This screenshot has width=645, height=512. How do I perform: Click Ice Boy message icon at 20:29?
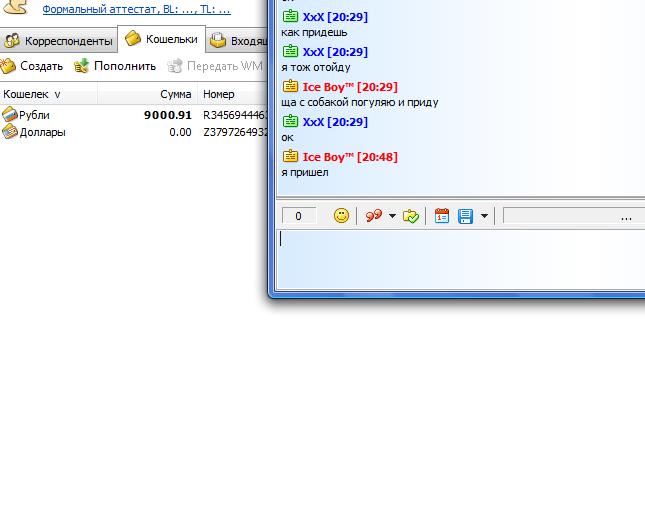(290, 86)
